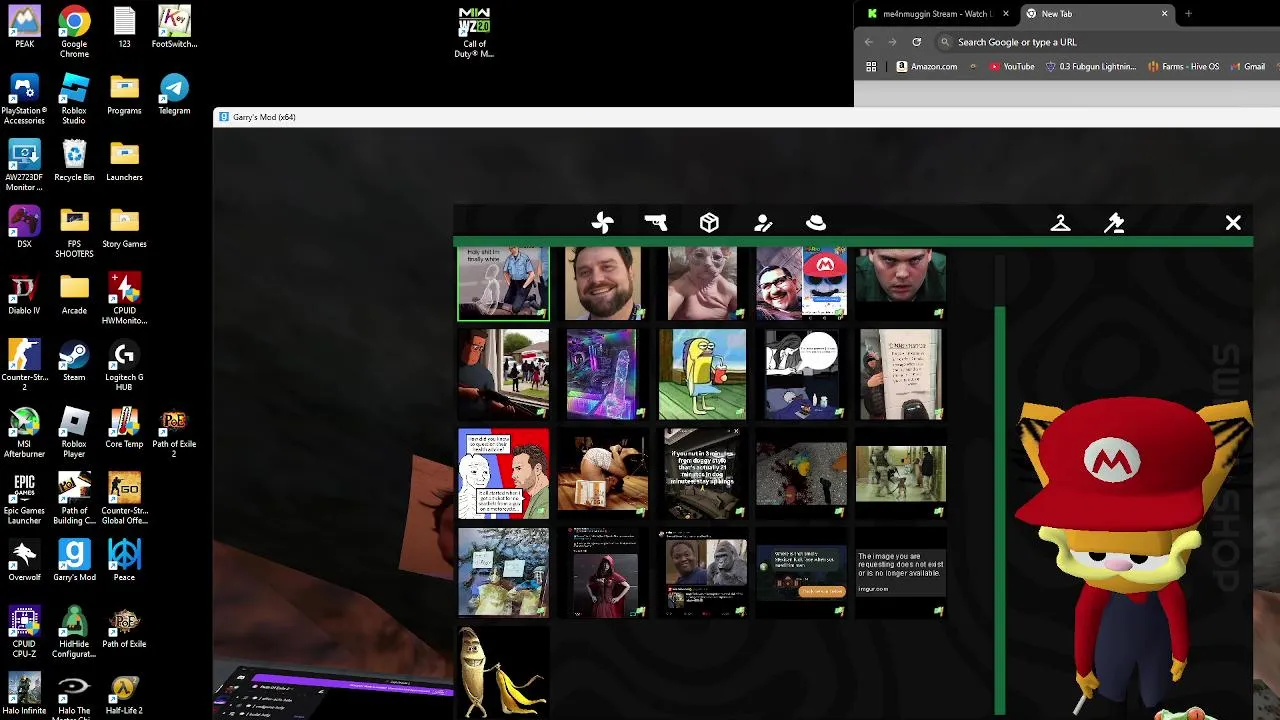Select the Path of Exile 2 desktop icon
Screen dimensions: 1280x720
point(174,432)
